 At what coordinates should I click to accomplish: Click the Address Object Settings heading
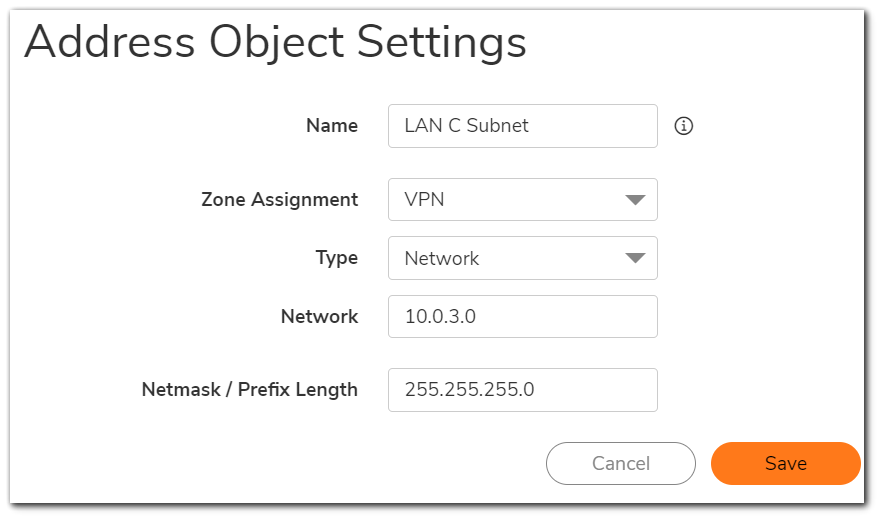pos(275,43)
